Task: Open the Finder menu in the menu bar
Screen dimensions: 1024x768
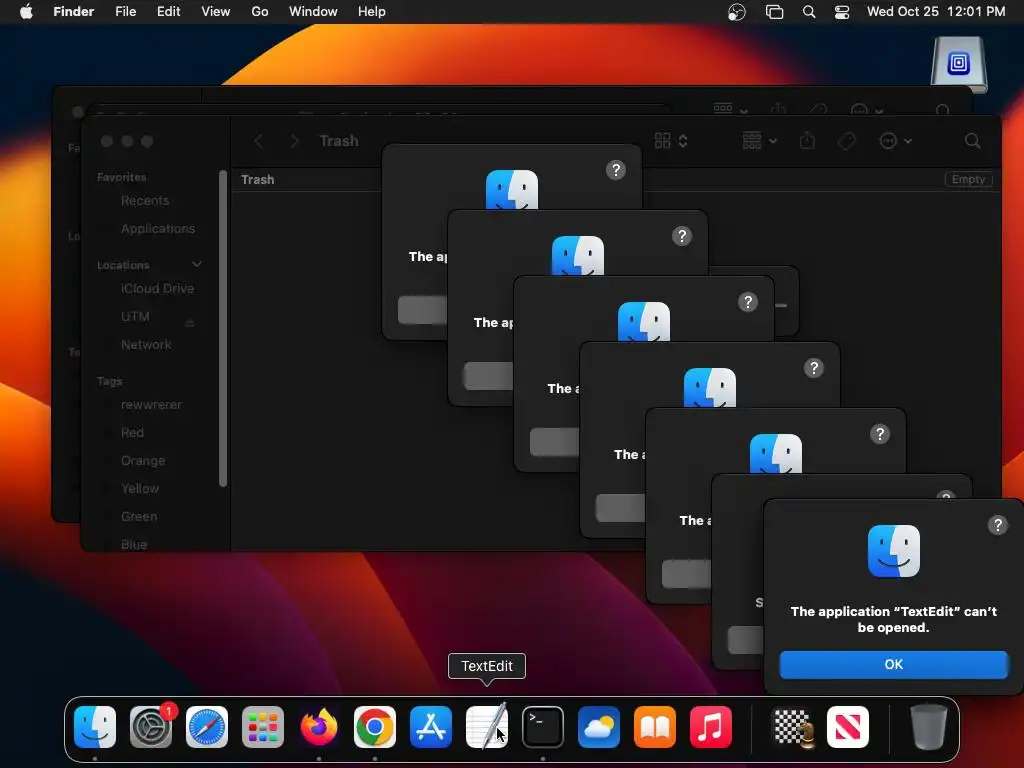Action: (74, 12)
